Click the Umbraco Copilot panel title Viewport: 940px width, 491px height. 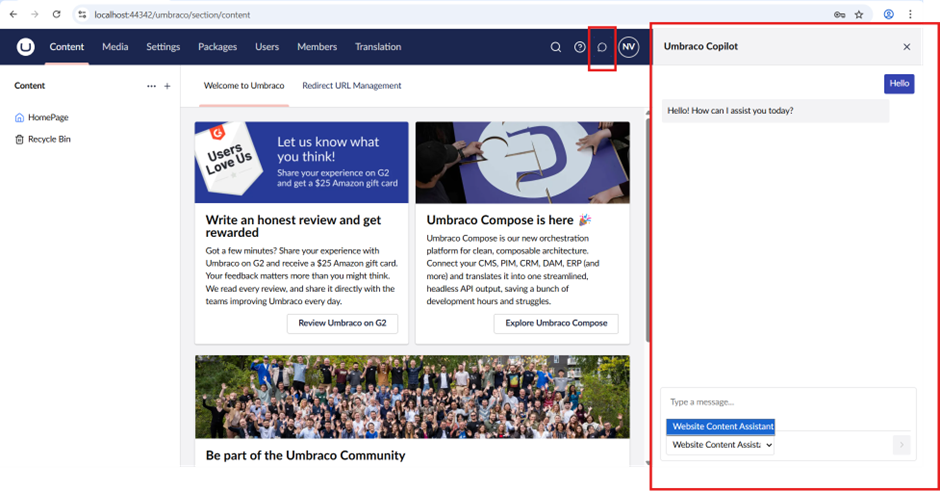(x=701, y=46)
